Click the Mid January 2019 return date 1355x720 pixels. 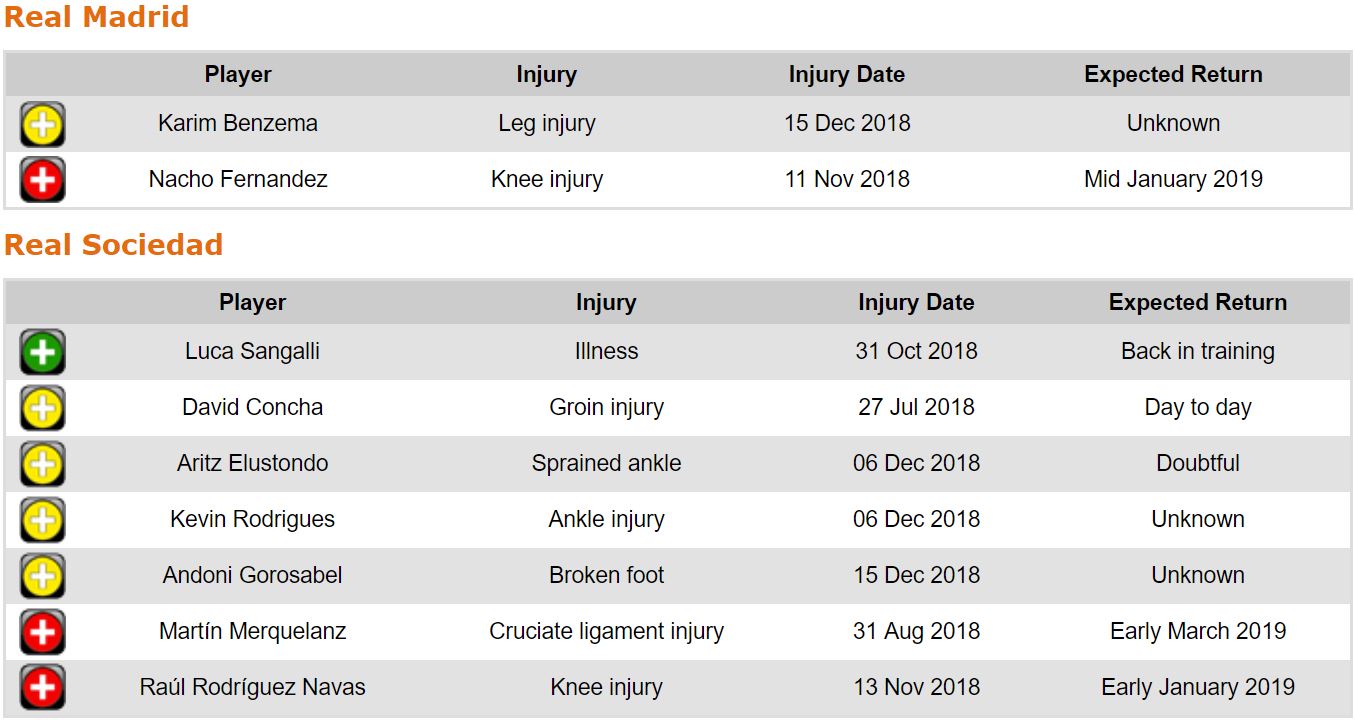[x=1173, y=180]
